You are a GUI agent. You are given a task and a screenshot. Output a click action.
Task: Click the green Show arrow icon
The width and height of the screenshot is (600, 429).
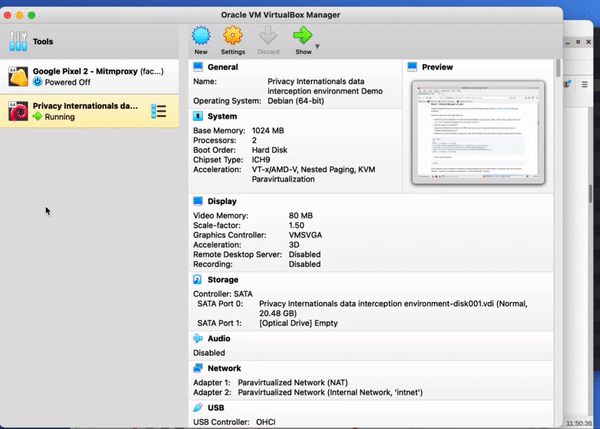point(302,36)
